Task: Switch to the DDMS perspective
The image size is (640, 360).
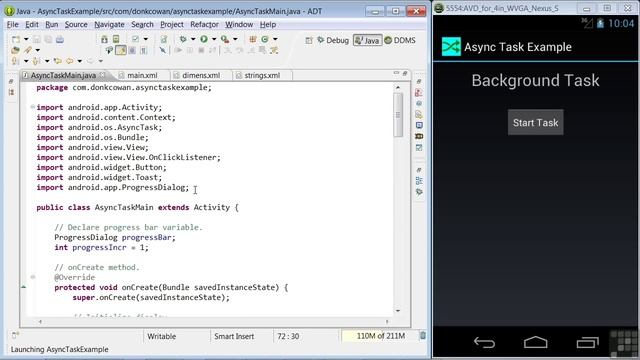Action: [x=400, y=40]
